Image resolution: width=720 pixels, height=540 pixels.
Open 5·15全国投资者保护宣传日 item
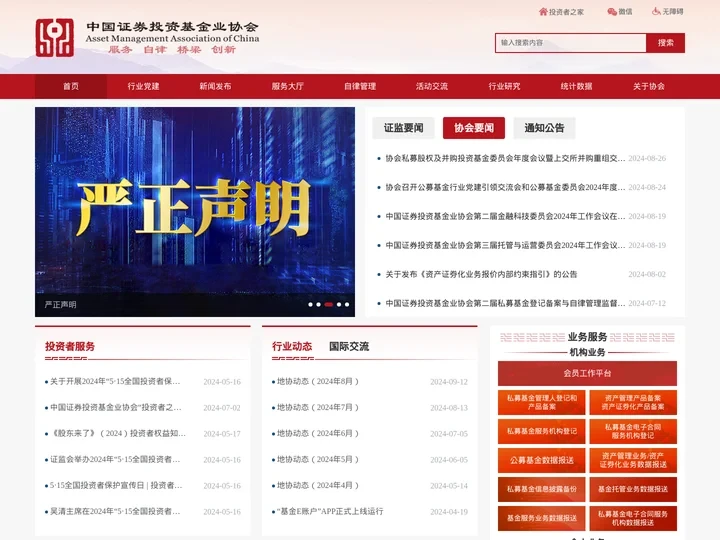(116, 485)
